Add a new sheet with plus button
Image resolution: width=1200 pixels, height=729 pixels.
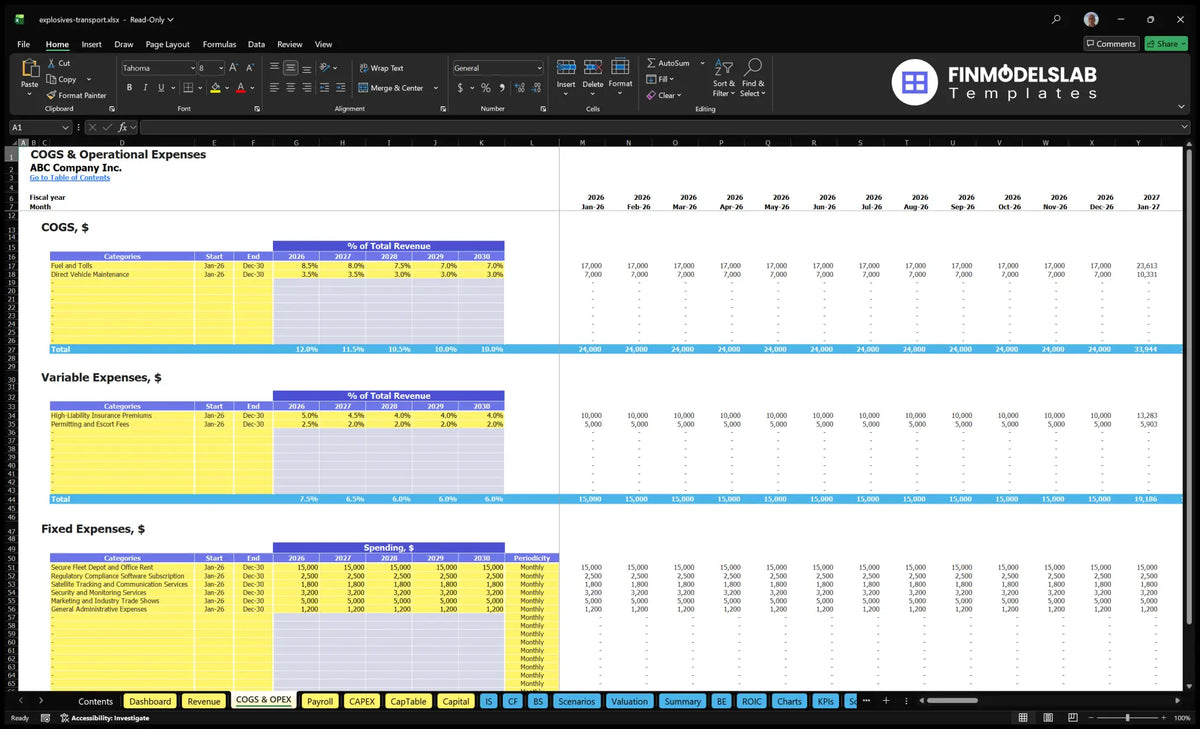(885, 701)
